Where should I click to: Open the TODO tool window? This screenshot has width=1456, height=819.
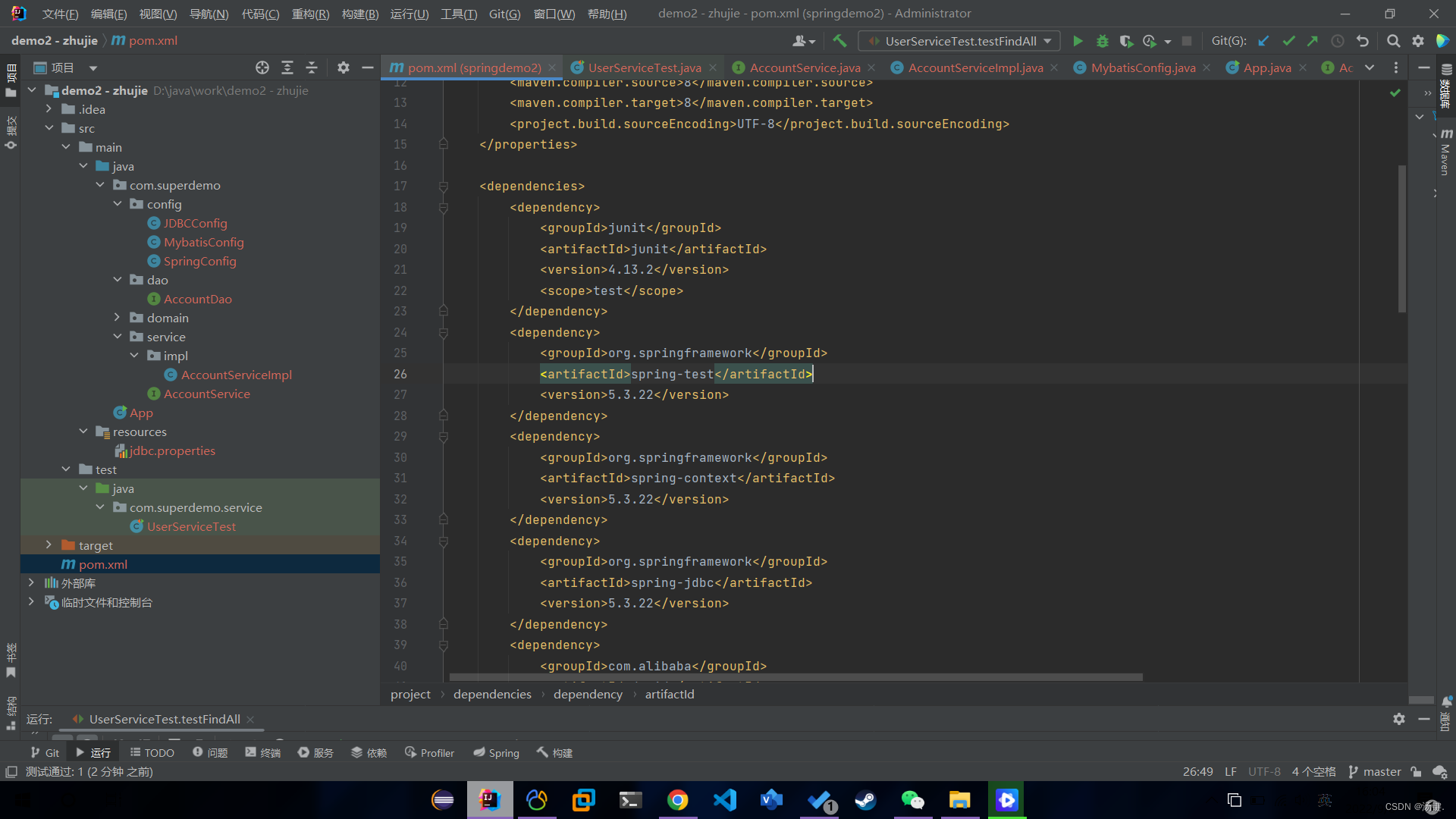(x=152, y=752)
